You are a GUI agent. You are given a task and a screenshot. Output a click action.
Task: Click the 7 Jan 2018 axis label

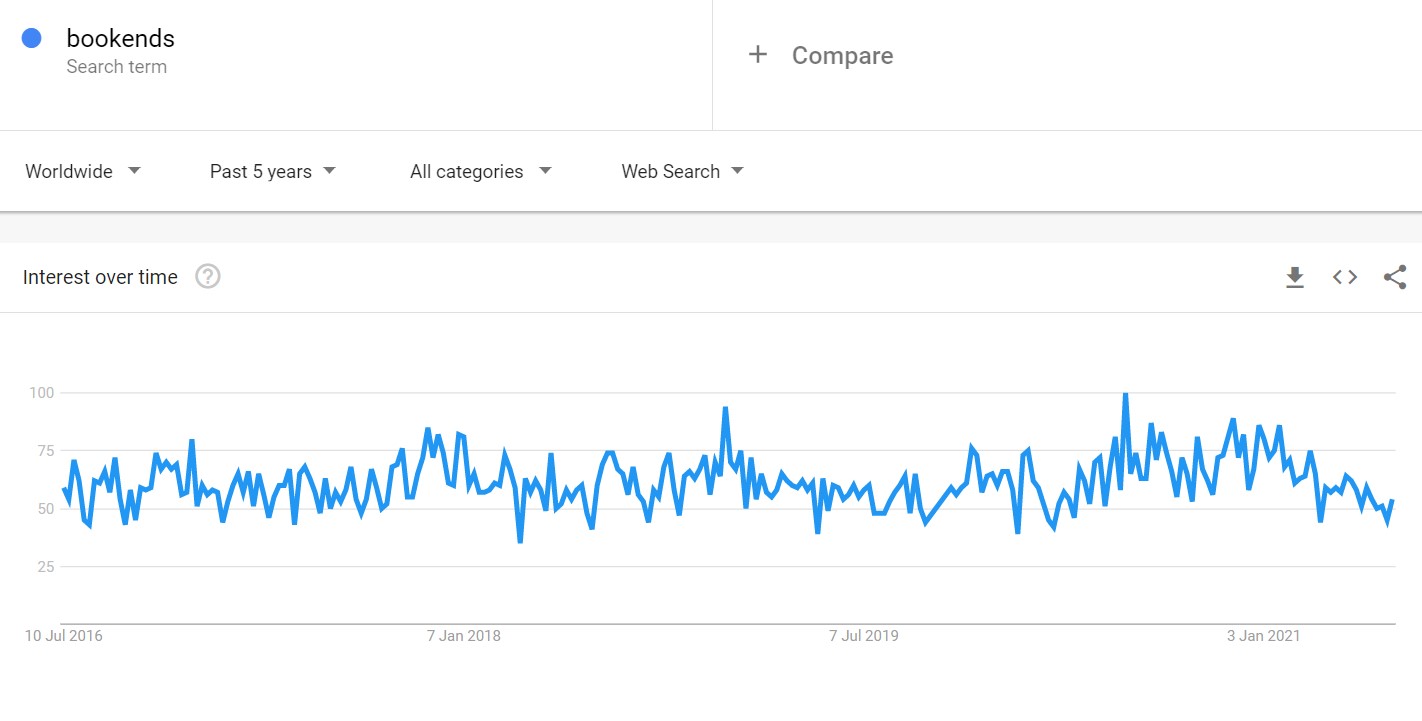[x=464, y=635]
